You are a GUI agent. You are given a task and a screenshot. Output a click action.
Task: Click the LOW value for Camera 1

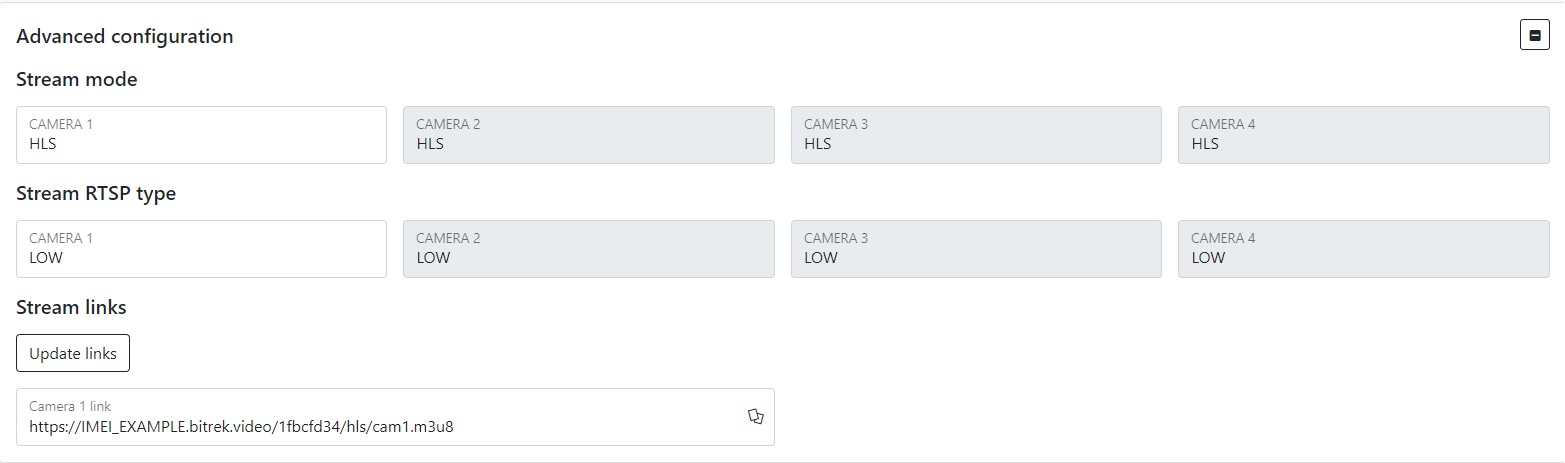(x=46, y=258)
